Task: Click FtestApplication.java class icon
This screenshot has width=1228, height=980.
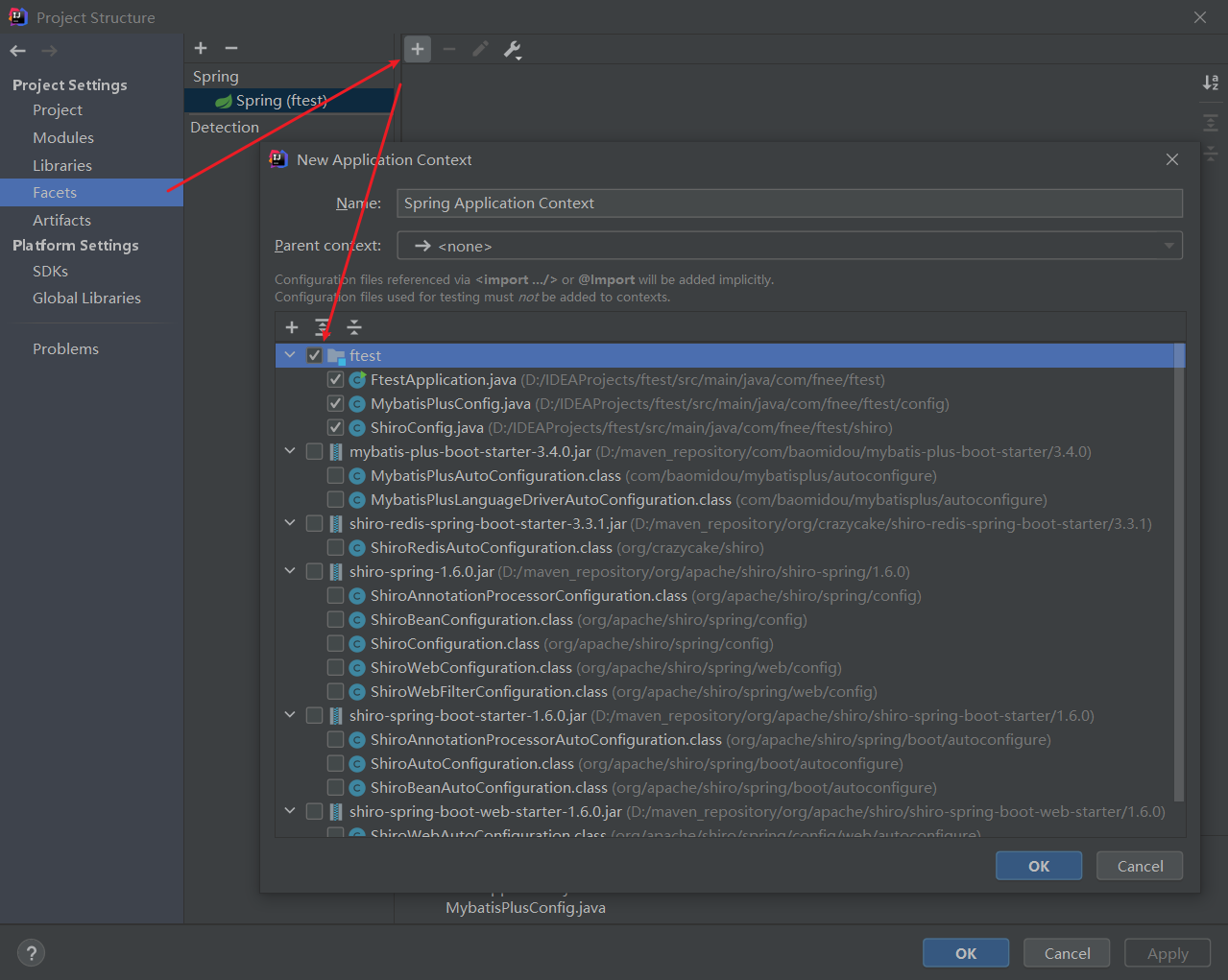Action: click(x=357, y=380)
